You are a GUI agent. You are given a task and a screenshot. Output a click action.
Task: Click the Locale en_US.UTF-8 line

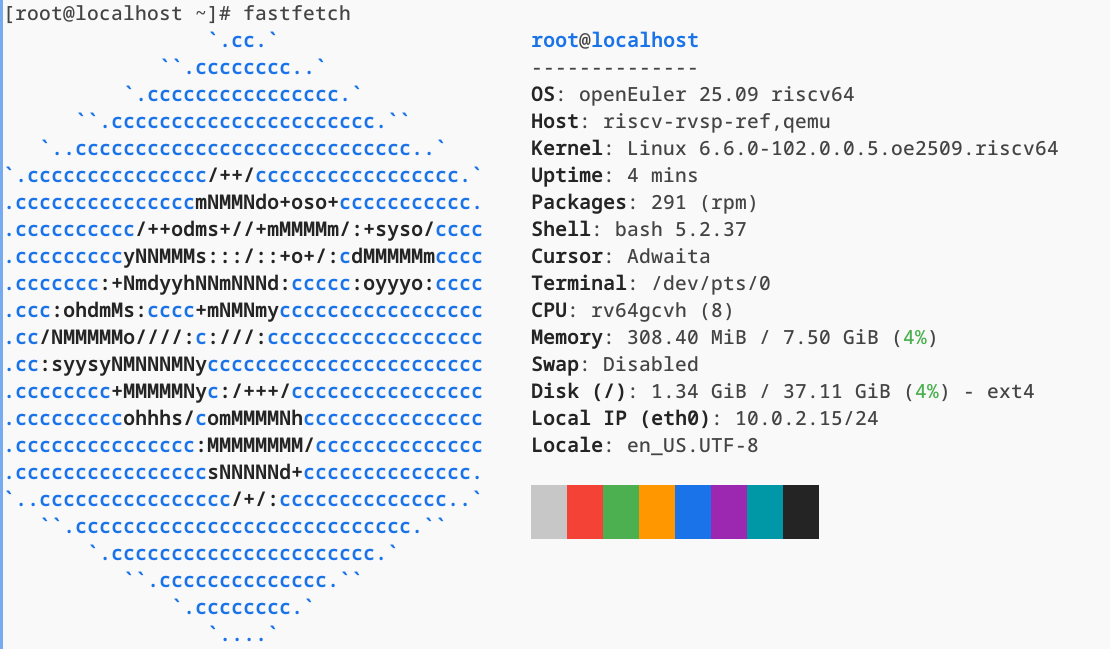pos(644,446)
